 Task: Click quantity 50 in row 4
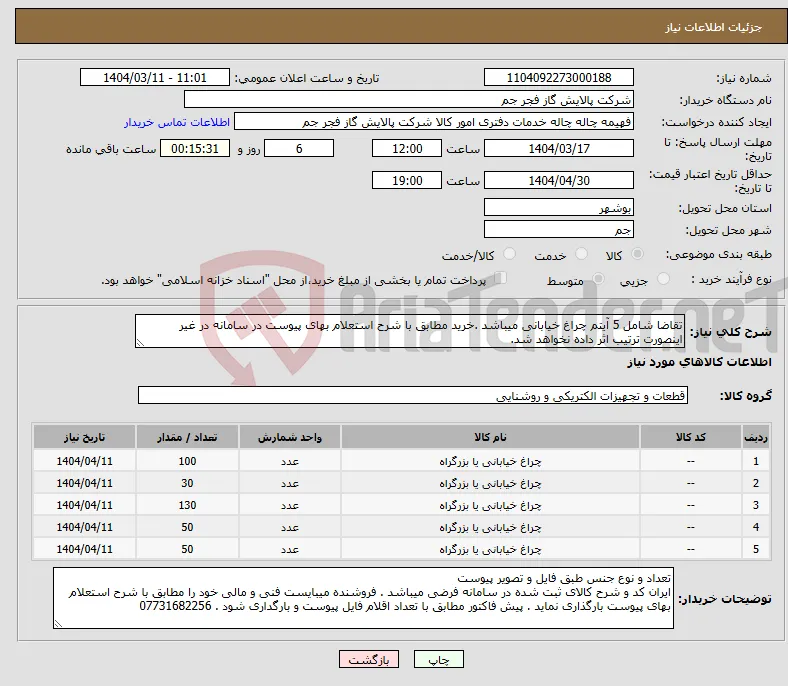click(x=187, y=527)
